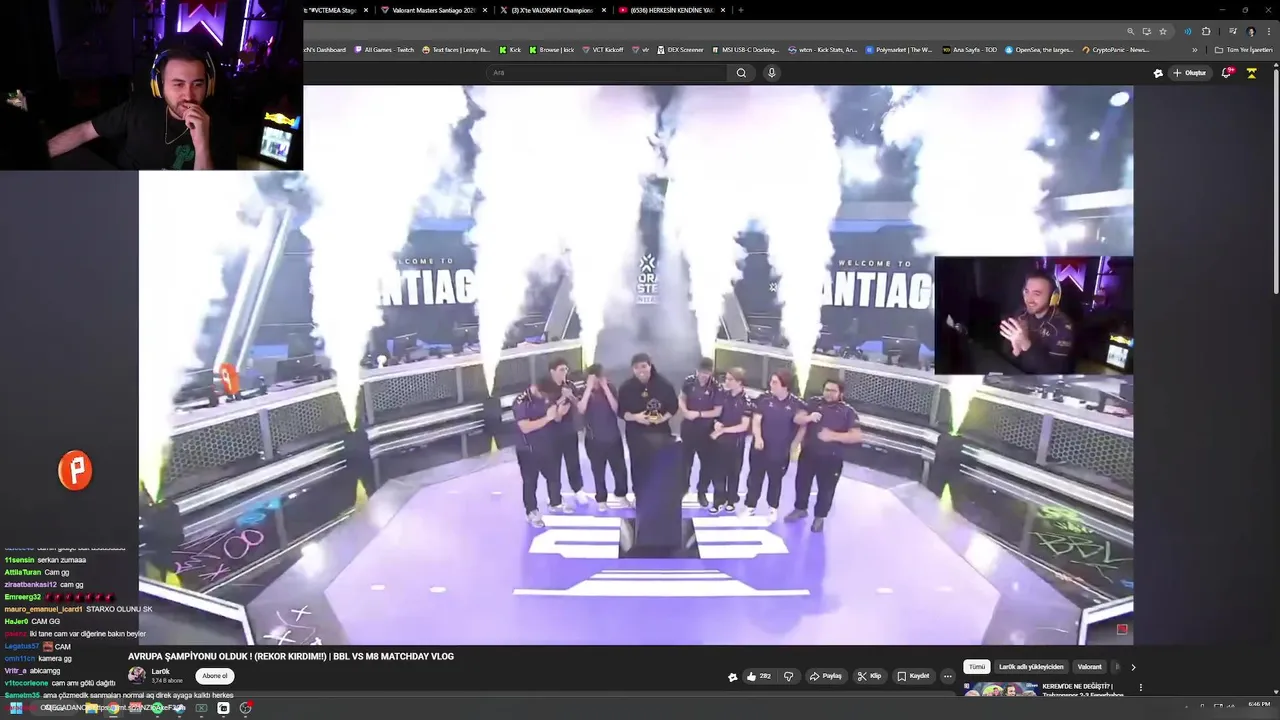Viewport: 1280px width, 720px height.
Task: Open the Lar0k channel avatar
Action: click(137, 675)
